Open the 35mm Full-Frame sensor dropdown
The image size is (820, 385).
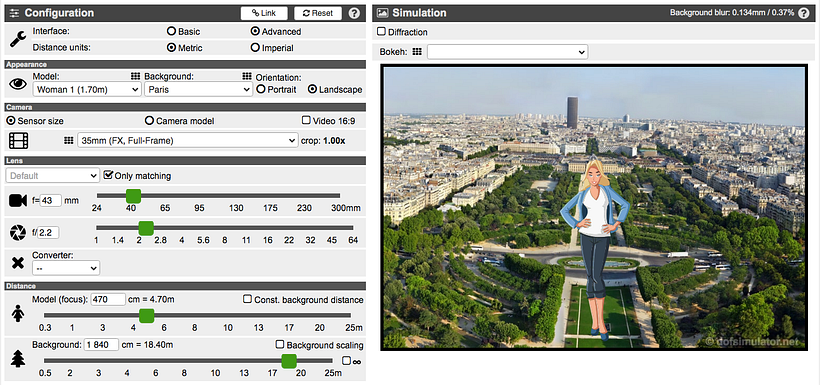pos(188,140)
